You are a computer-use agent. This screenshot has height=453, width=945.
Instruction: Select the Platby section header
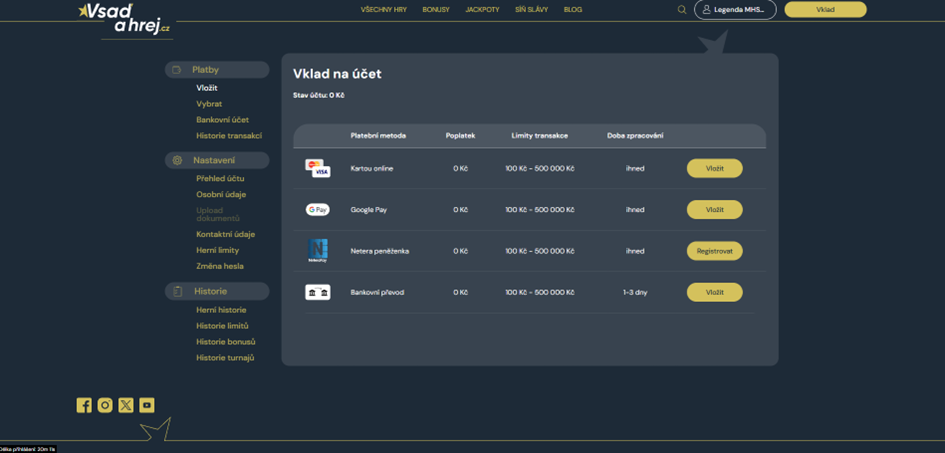[x=217, y=70]
